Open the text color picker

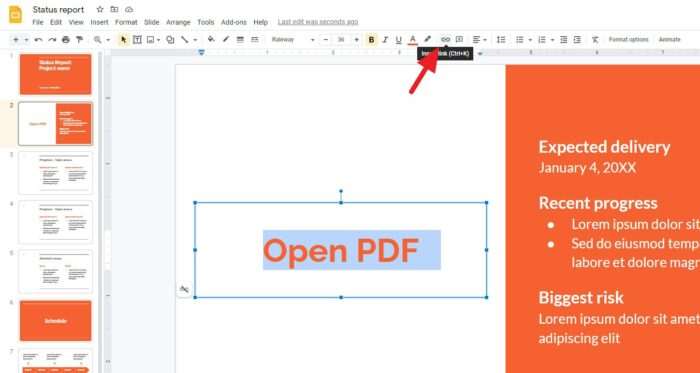pyautogui.click(x=413, y=40)
